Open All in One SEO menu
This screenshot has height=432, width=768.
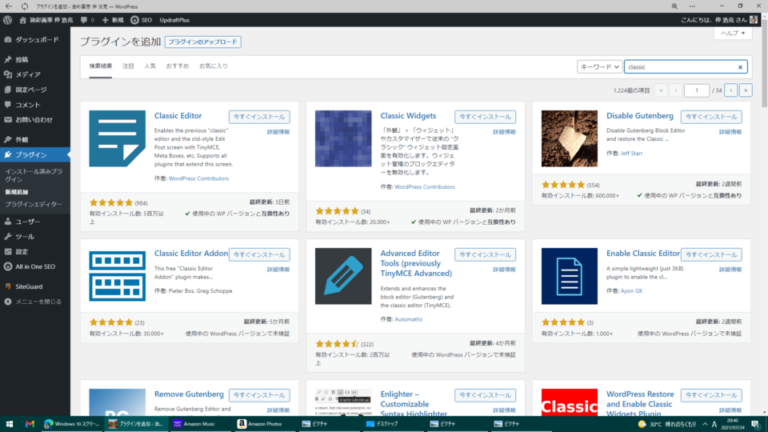35,266
